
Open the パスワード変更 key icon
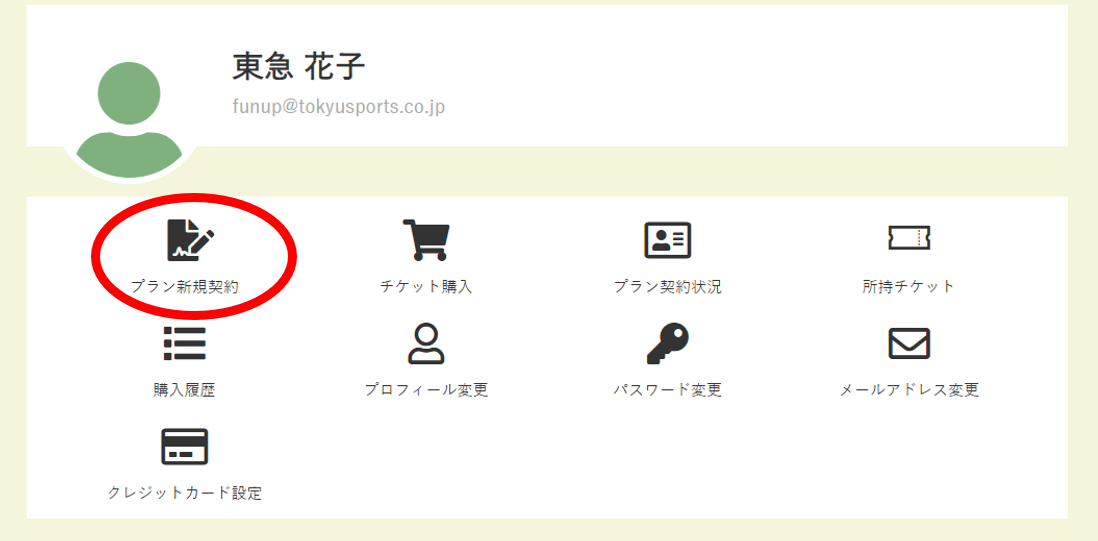[x=667, y=344]
